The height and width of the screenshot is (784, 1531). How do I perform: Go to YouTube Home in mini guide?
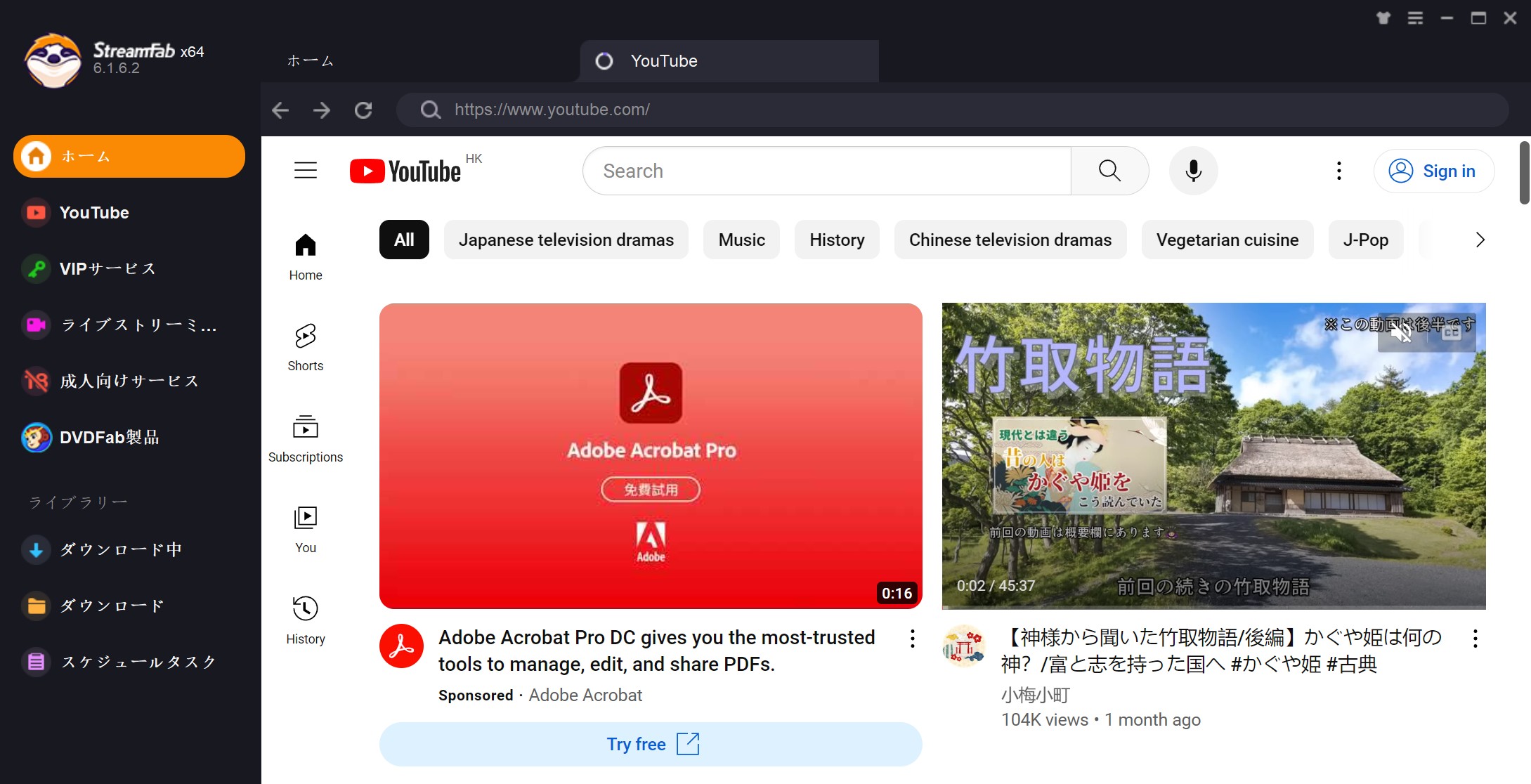tap(306, 257)
